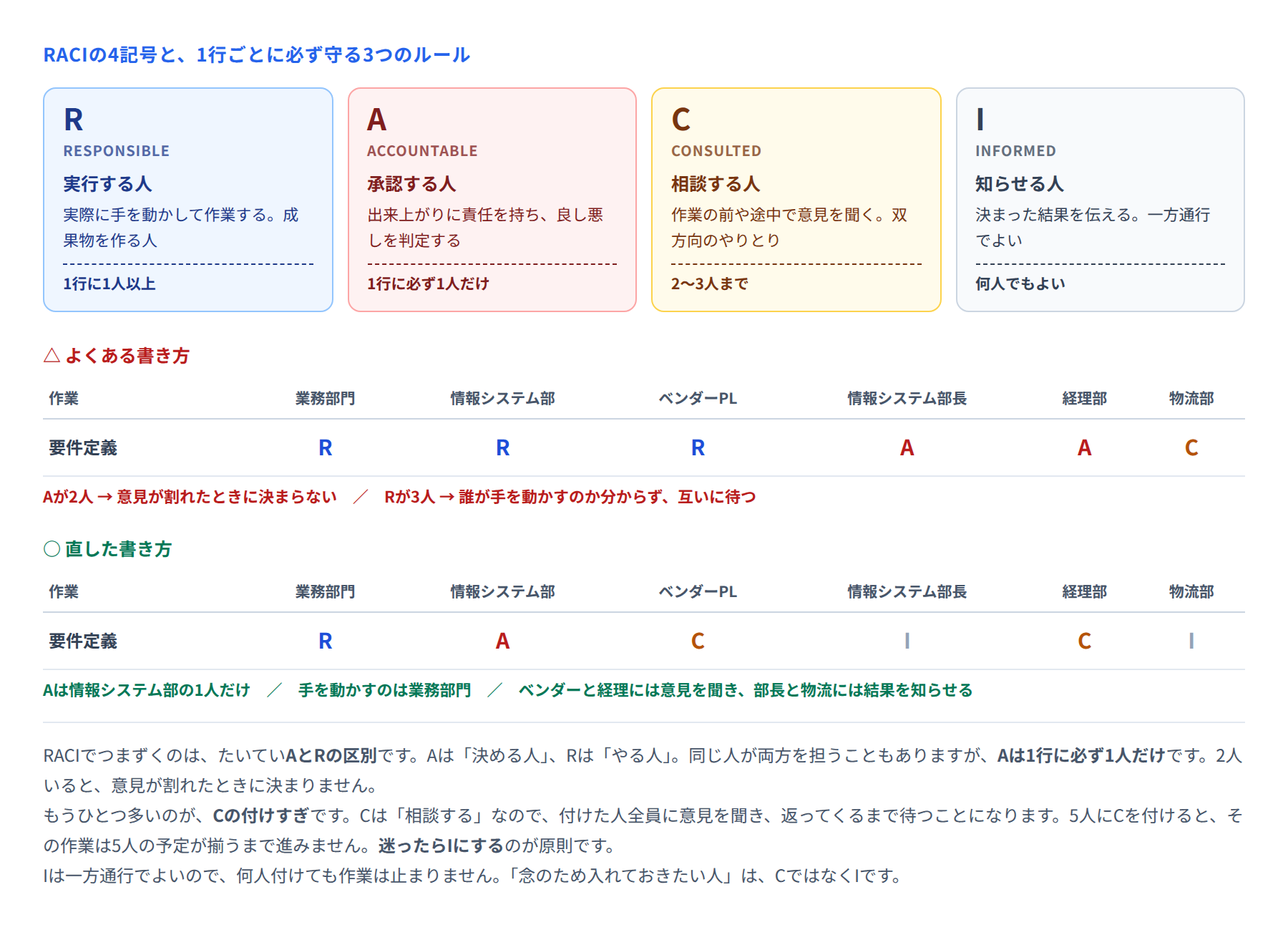This screenshot has height=935, width=1288.
Task: Click the ベンダーPL header in the よくある書き方 table
Action: point(698,399)
